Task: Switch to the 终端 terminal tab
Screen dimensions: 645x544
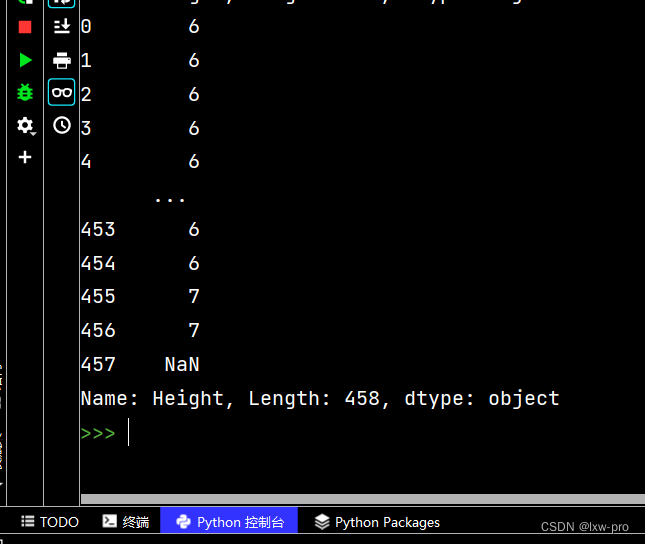Action: click(126, 522)
